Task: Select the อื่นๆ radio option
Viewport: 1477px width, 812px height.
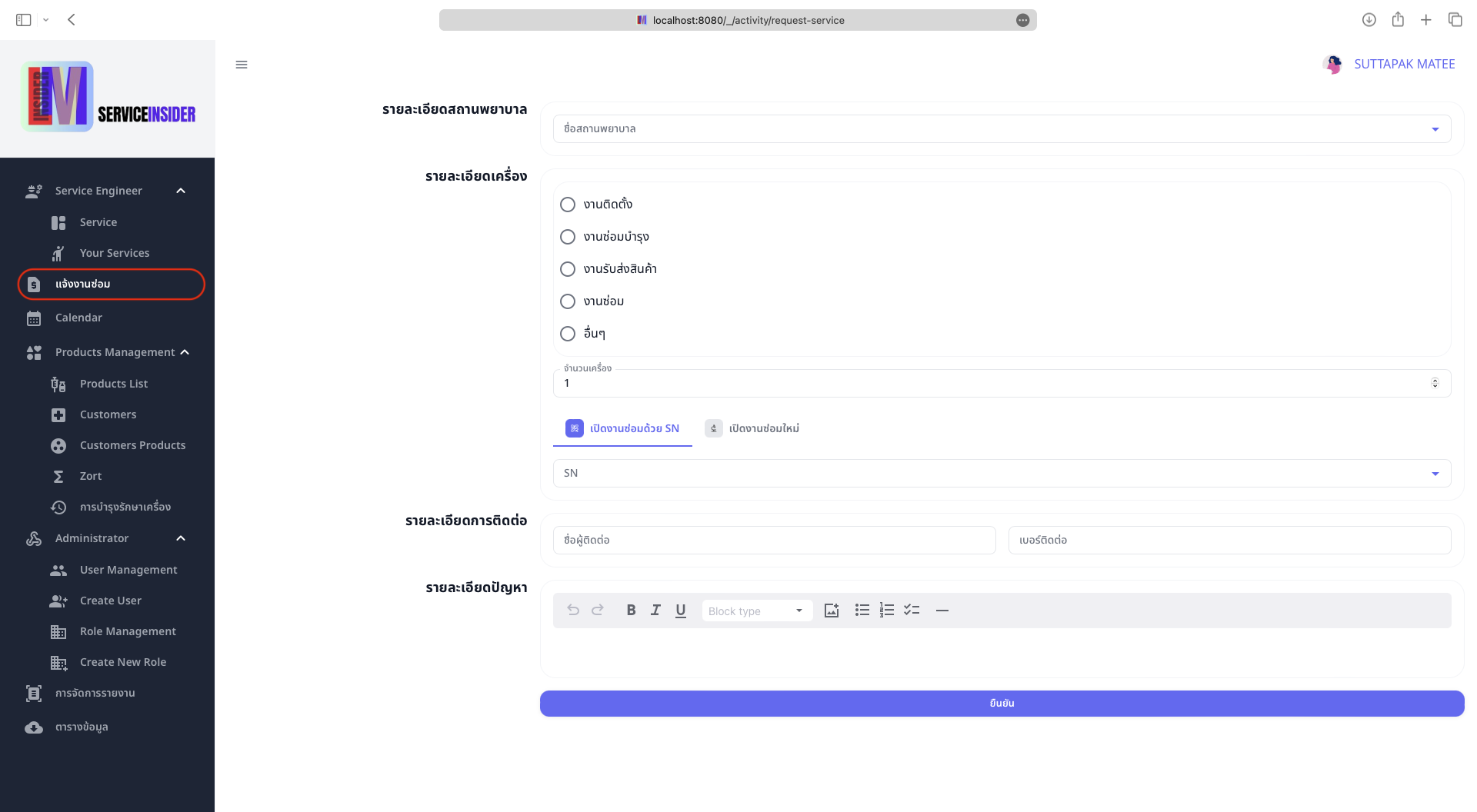Action: (568, 334)
